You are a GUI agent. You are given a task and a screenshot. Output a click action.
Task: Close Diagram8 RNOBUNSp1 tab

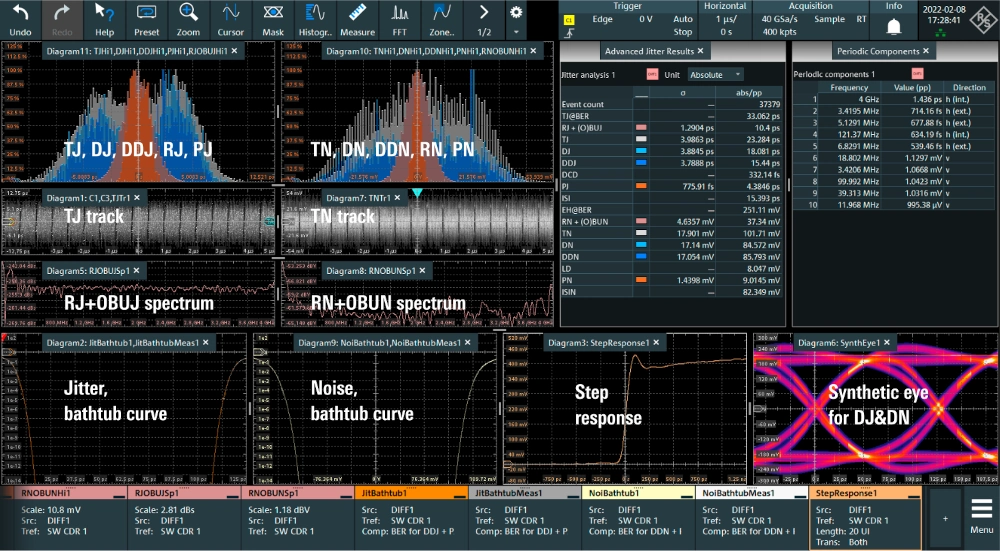click(x=422, y=270)
